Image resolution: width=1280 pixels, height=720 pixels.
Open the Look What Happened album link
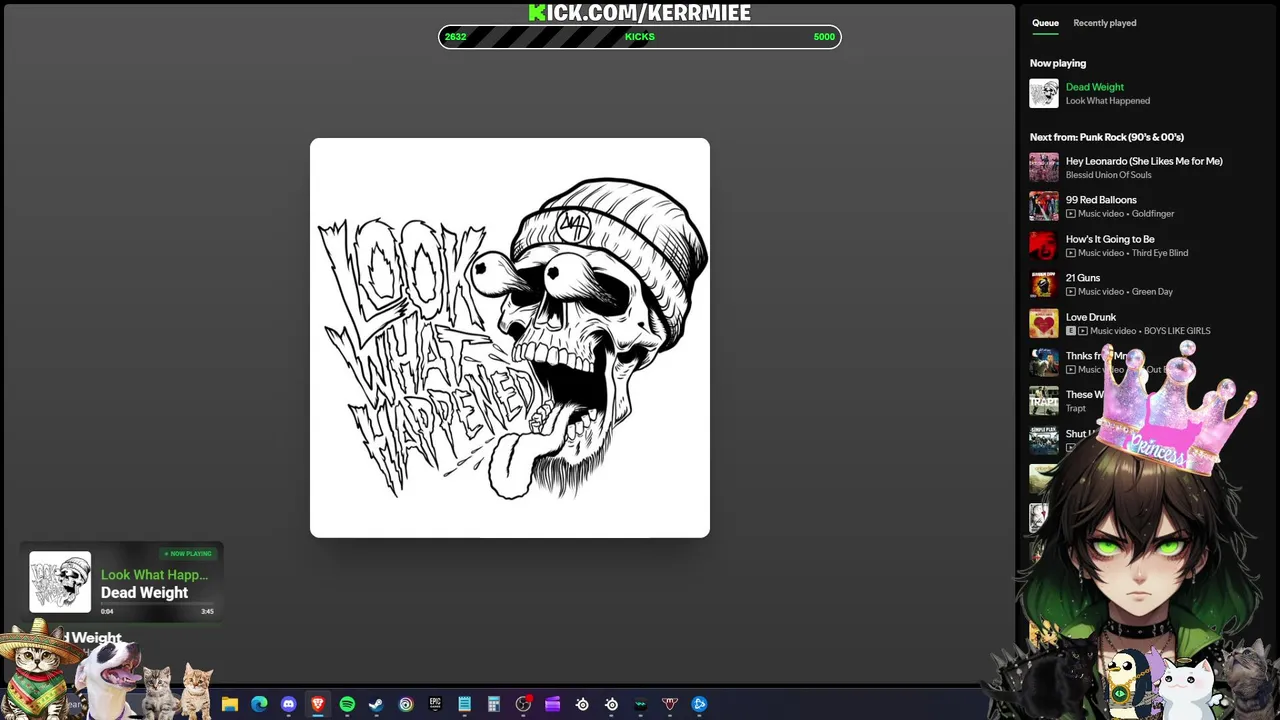pyautogui.click(x=1108, y=101)
